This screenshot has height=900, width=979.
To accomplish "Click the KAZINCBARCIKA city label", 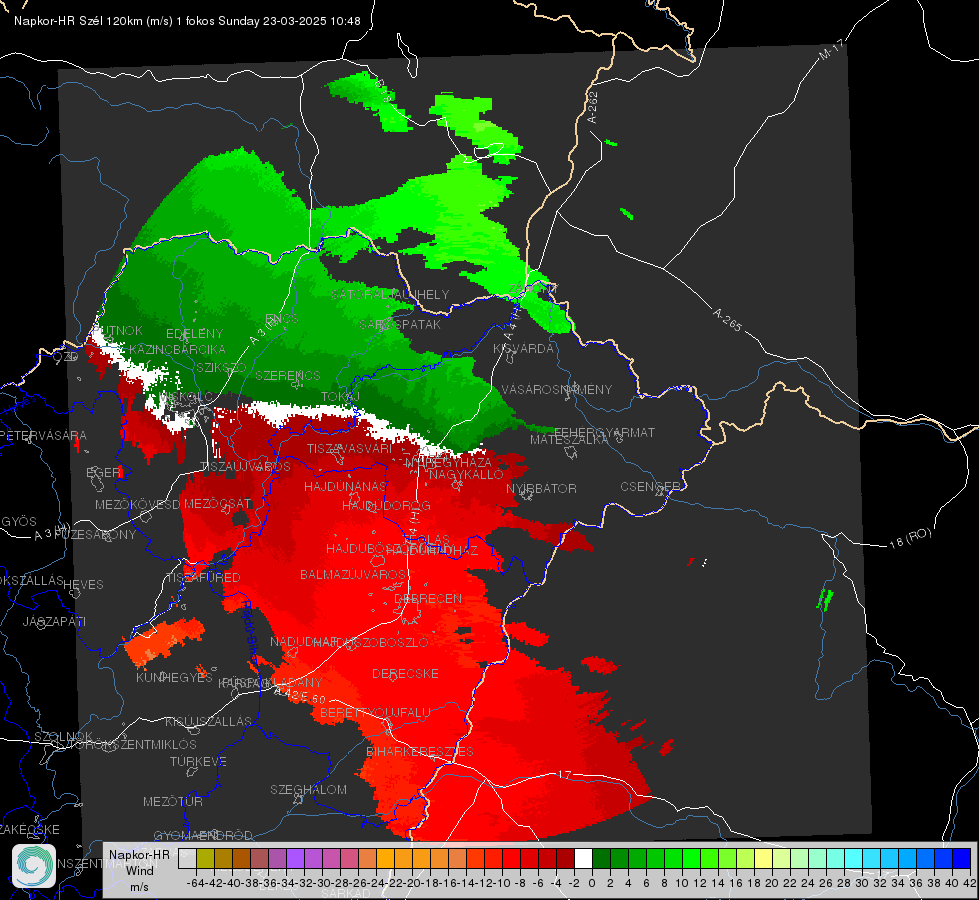I will [177, 349].
